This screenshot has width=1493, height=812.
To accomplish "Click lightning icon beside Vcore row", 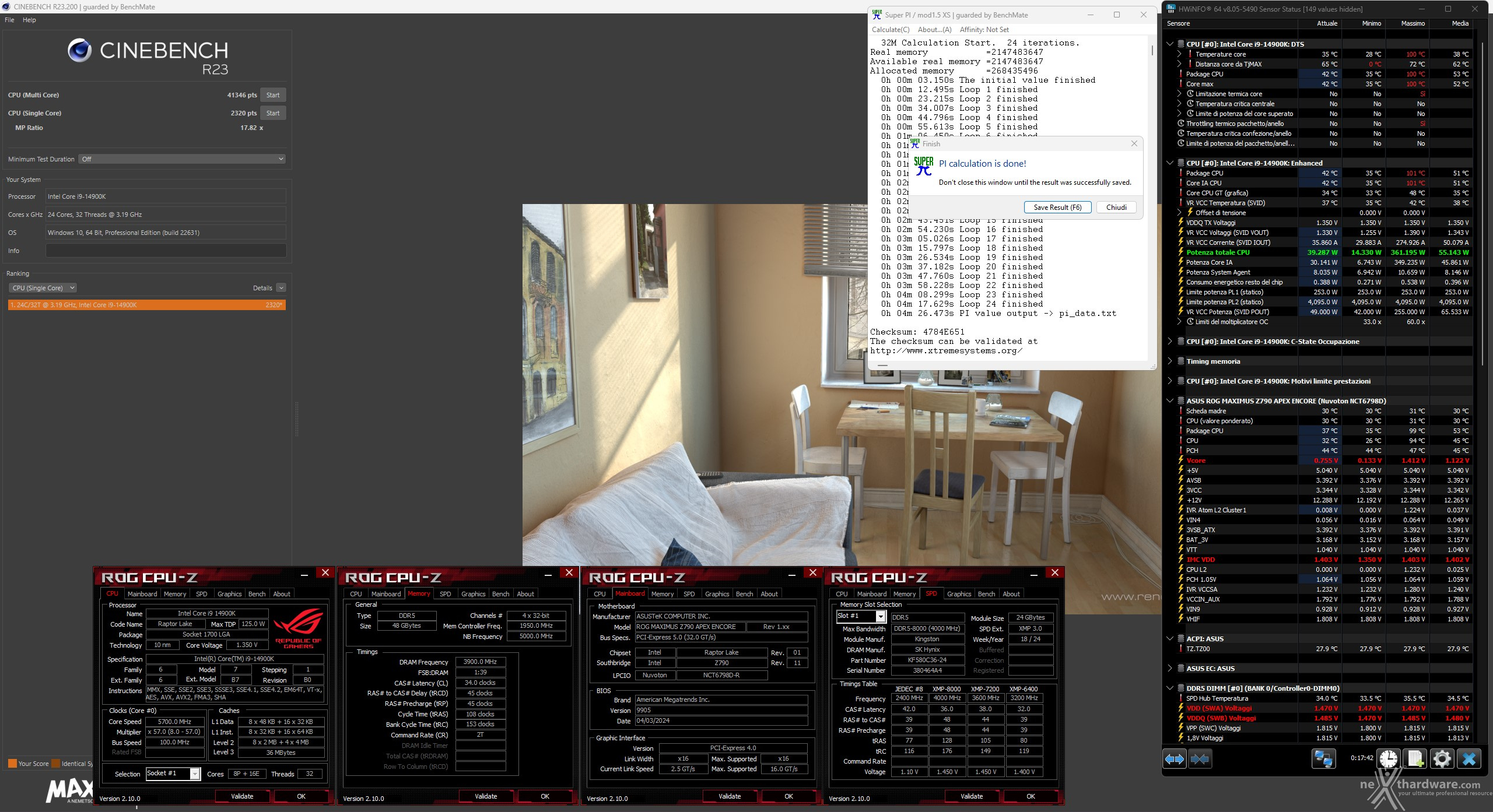I will 1180,461.
